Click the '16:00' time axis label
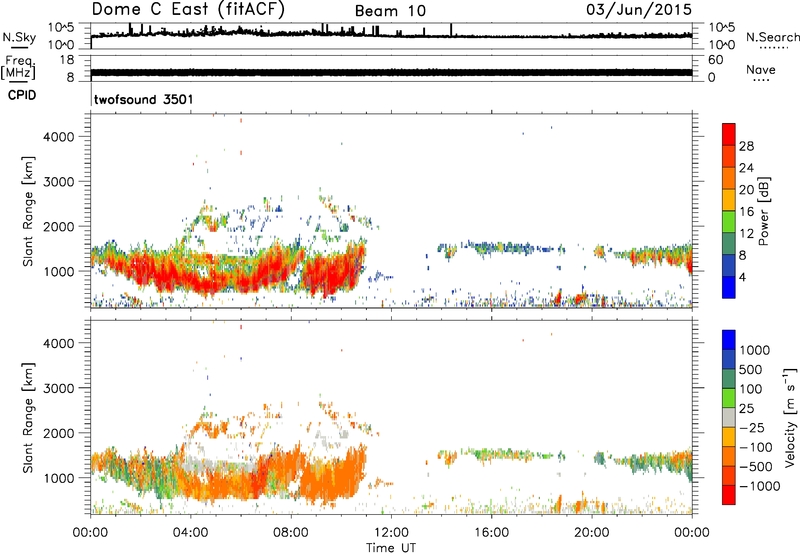This screenshot has height=554, width=800. click(491, 533)
